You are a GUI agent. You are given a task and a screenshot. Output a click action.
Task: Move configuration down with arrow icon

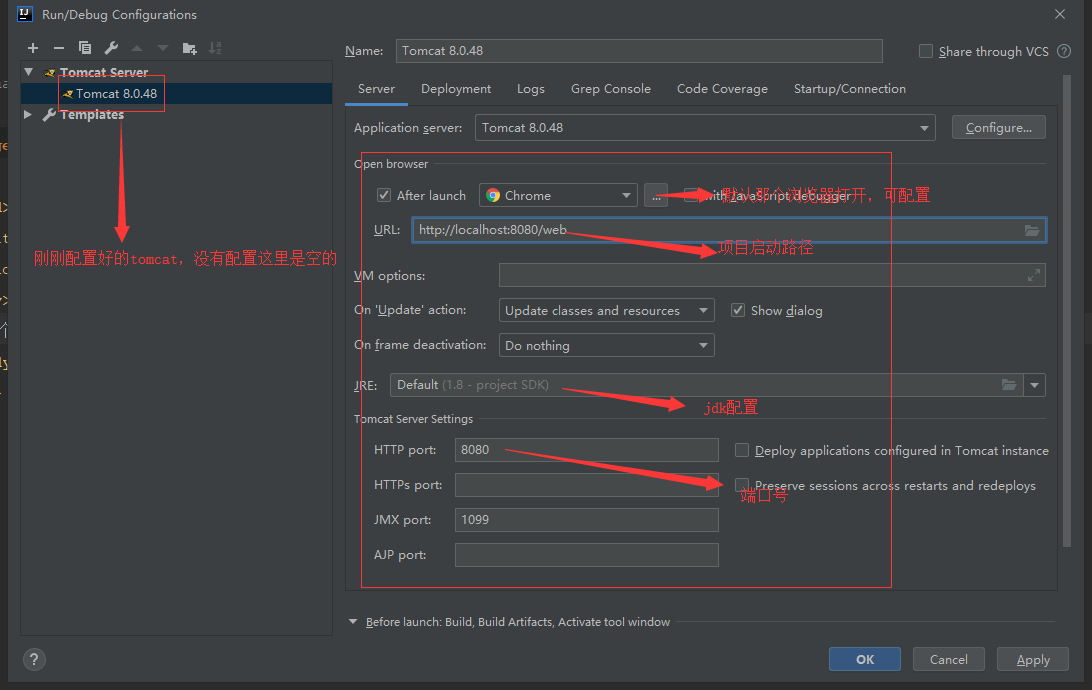pyautogui.click(x=163, y=48)
